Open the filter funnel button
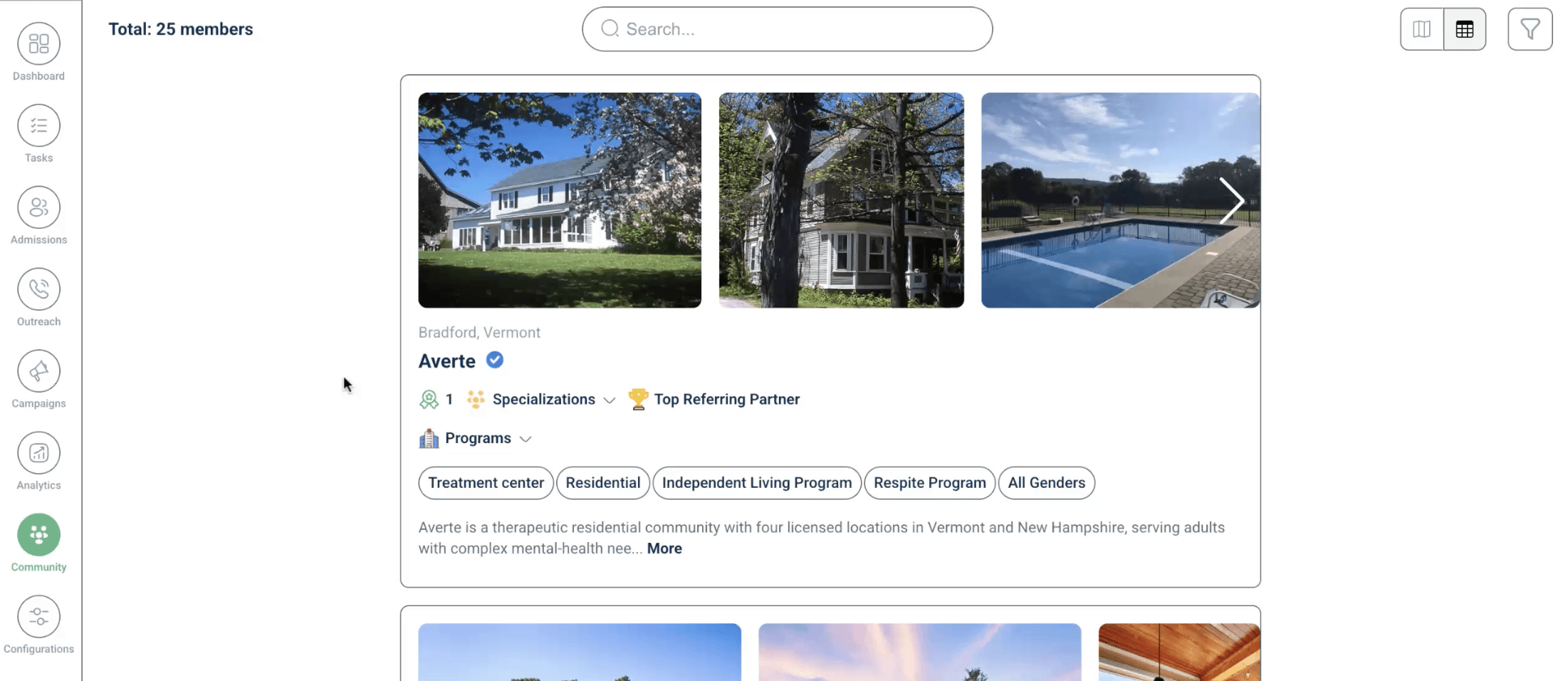Screen dimensions: 1568x681 click(x=1530, y=29)
